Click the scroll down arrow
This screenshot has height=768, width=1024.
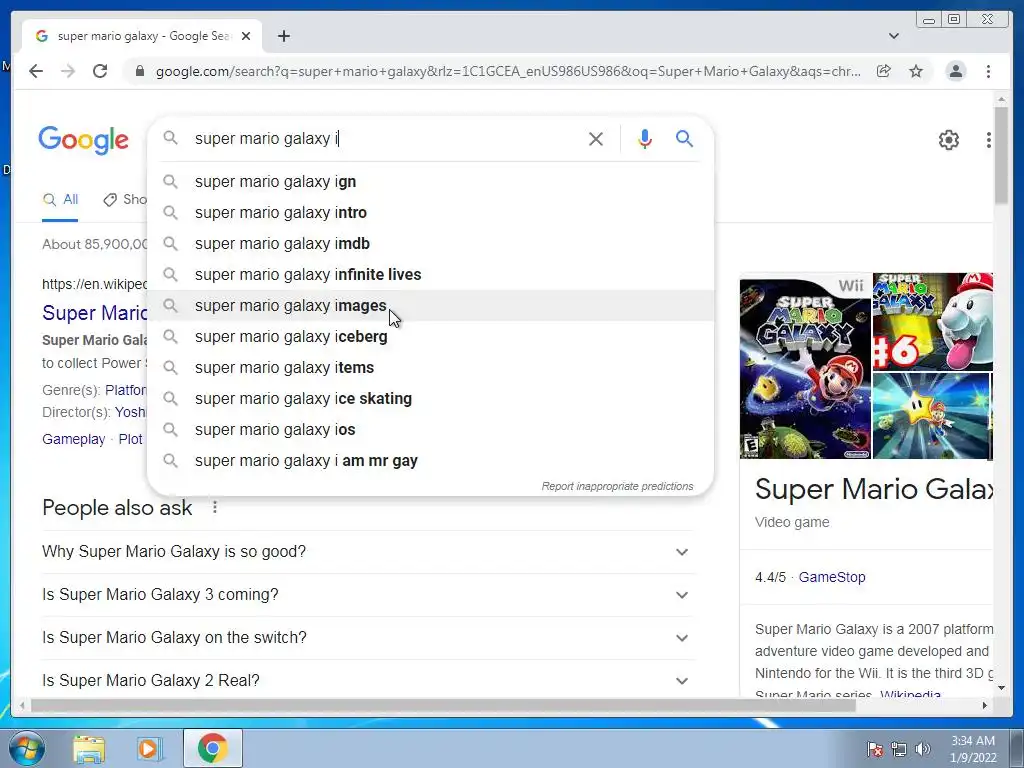[1001, 688]
